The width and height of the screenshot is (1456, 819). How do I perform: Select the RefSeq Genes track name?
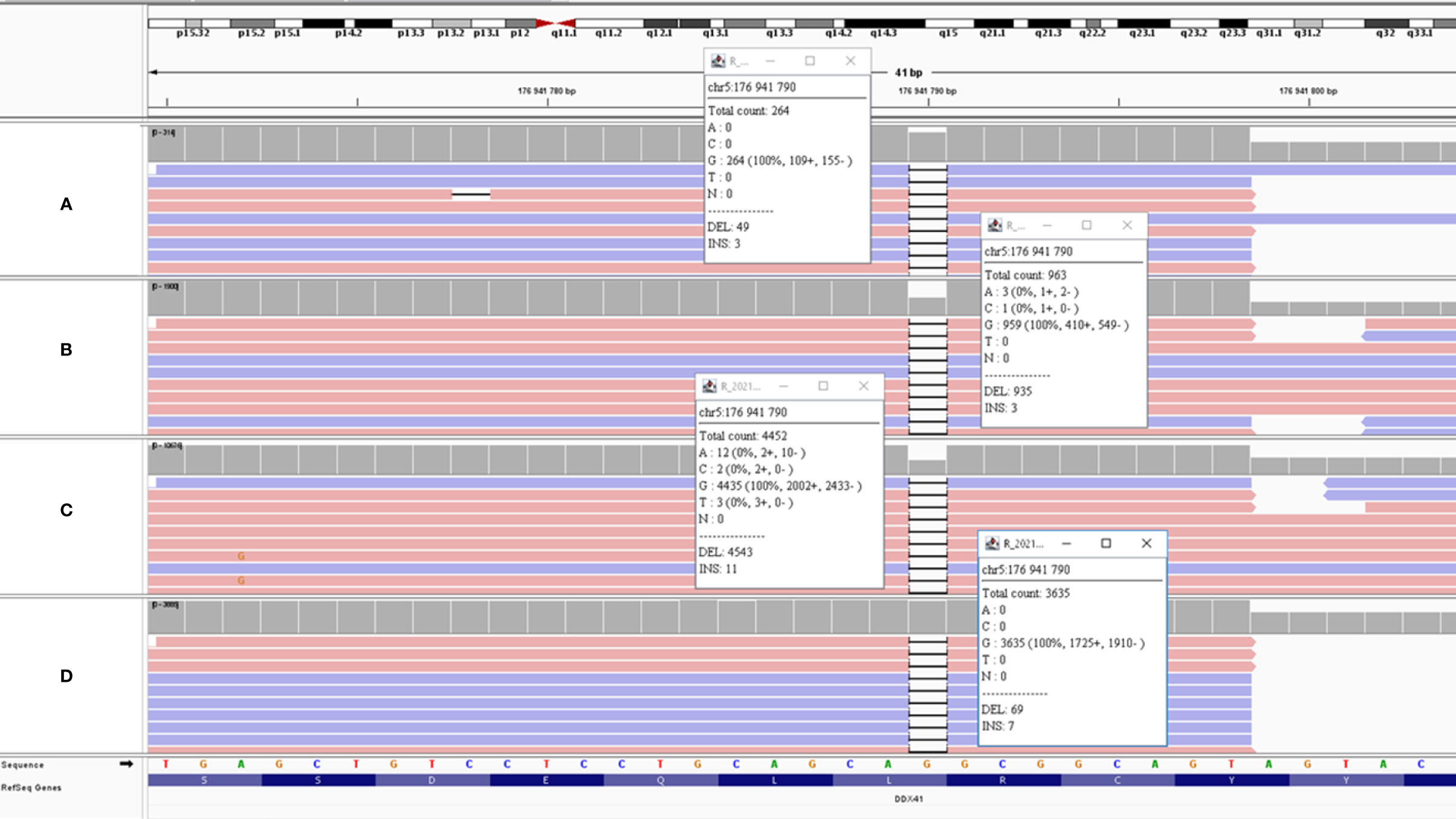(31, 788)
